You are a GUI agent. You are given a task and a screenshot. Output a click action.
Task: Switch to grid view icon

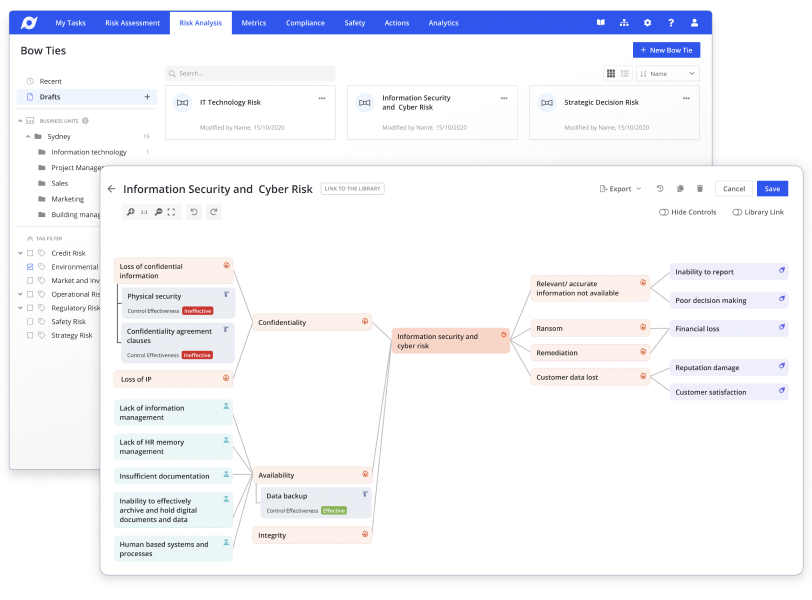pos(611,74)
